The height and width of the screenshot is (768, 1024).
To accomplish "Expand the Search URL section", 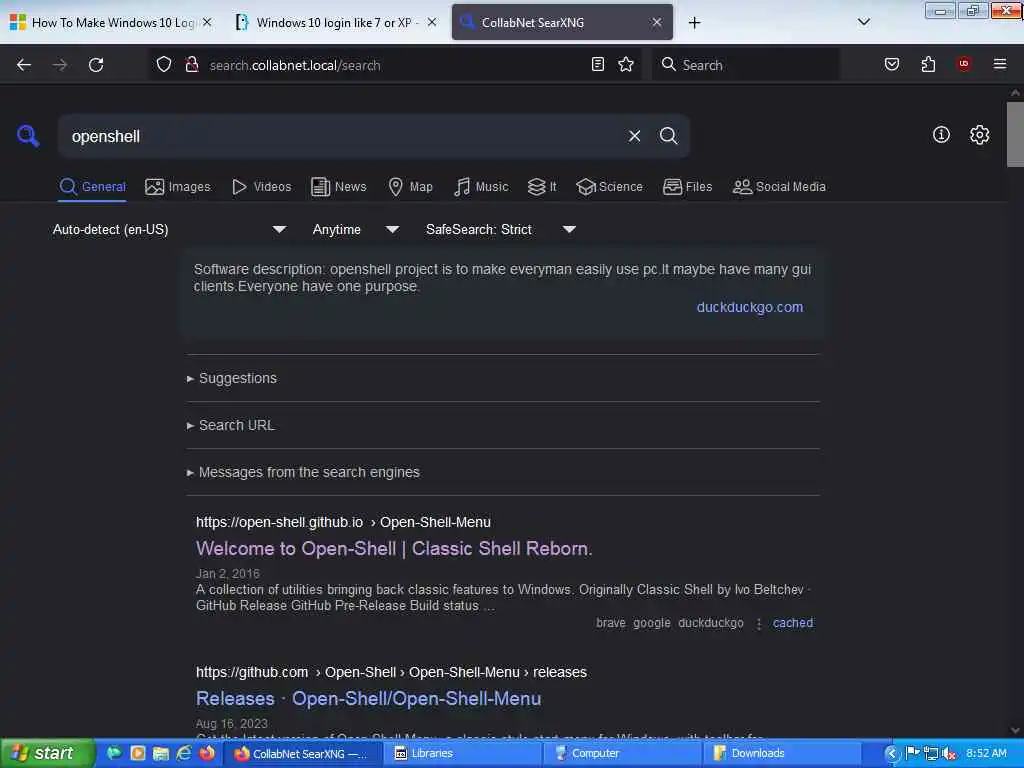I will 231,425.
